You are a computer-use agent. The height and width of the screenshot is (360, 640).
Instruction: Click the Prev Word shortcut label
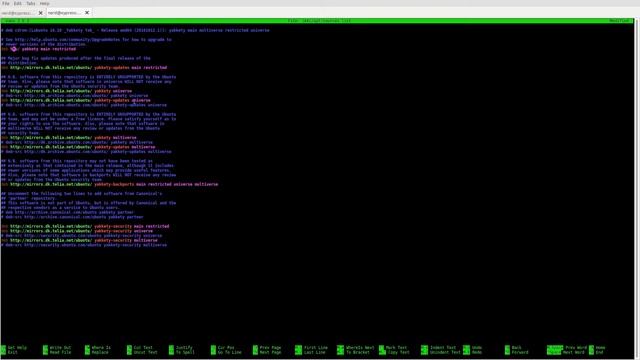(576, 347)
